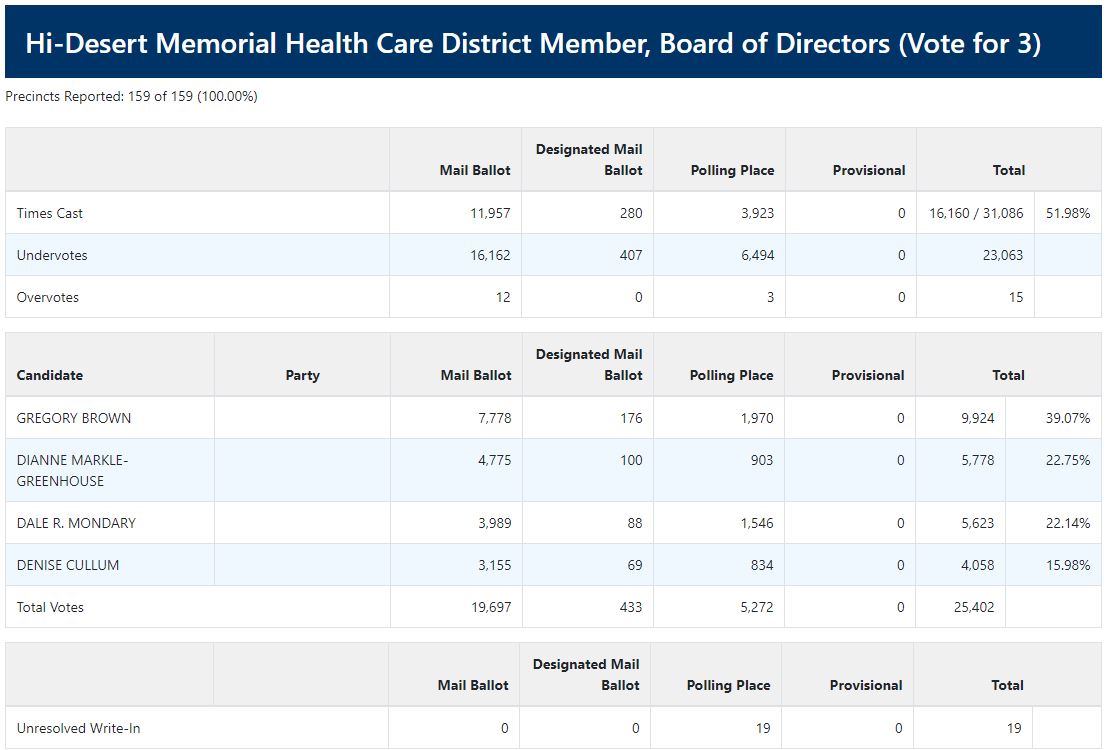Click the Total Votes row label

tap(50, 607)
